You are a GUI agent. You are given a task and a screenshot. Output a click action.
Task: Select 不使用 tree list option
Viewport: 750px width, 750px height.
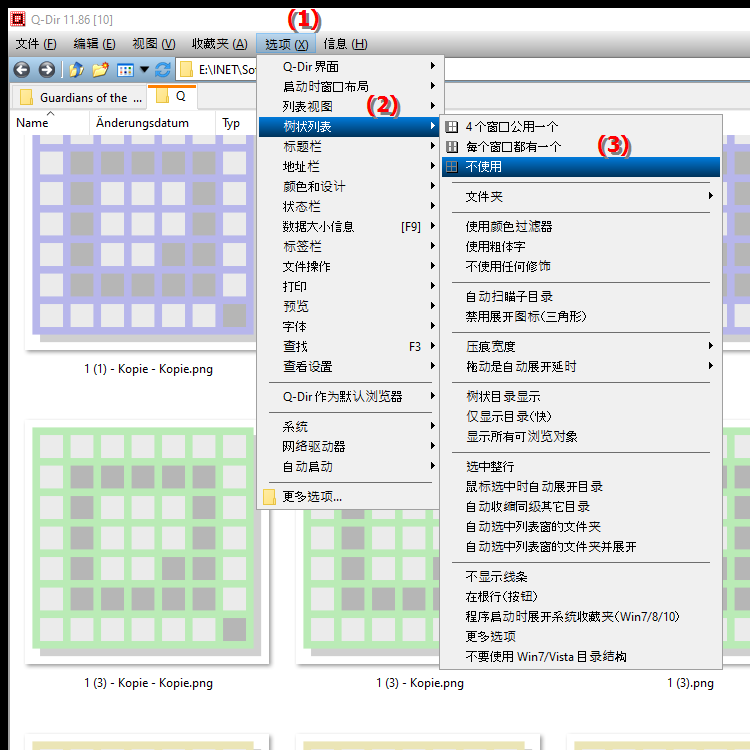click(581, 167)
